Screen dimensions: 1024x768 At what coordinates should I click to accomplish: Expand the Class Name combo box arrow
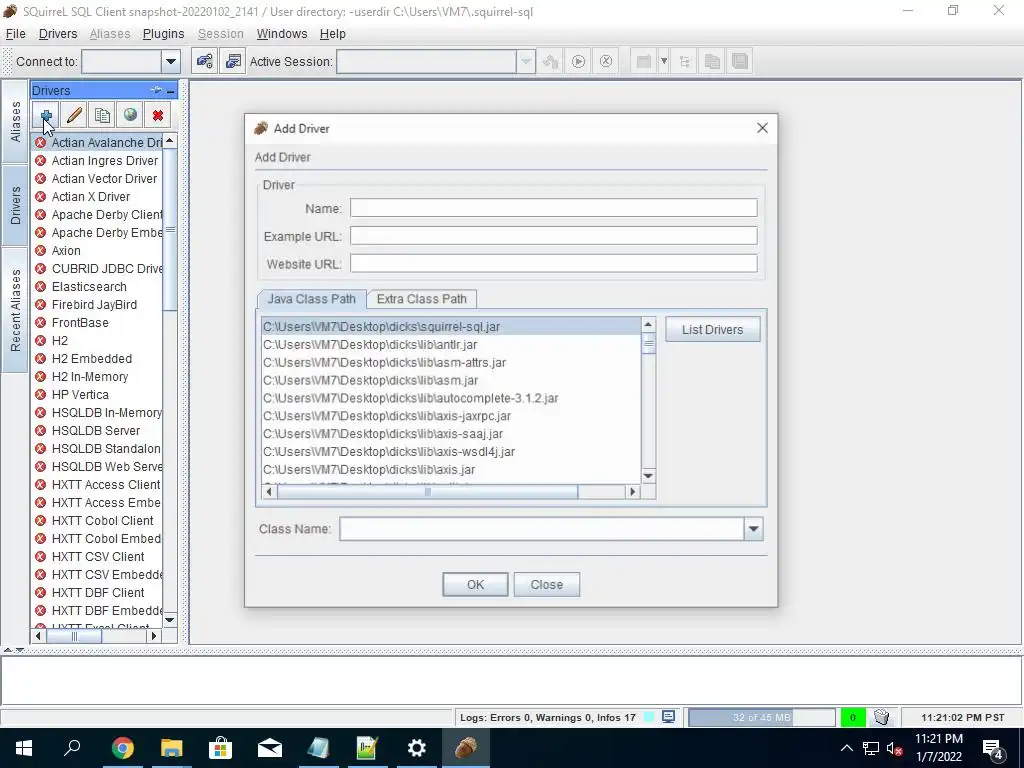753,529
